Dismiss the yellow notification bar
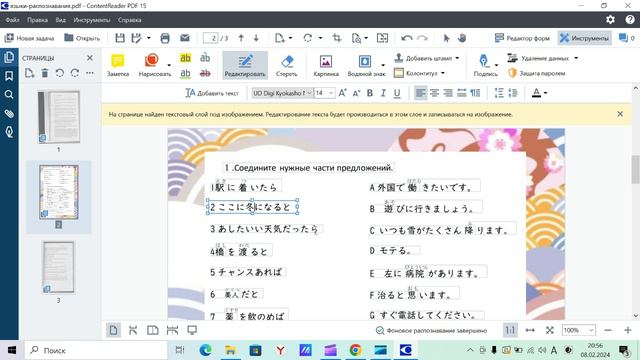Screen dimensions: 640x360 coord(620,114)
